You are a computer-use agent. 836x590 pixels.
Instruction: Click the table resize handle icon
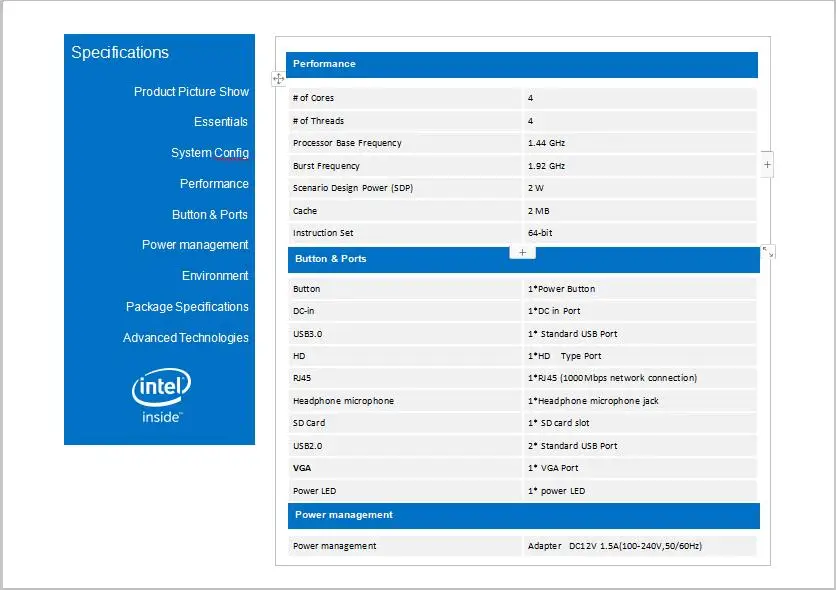(768, 252)
